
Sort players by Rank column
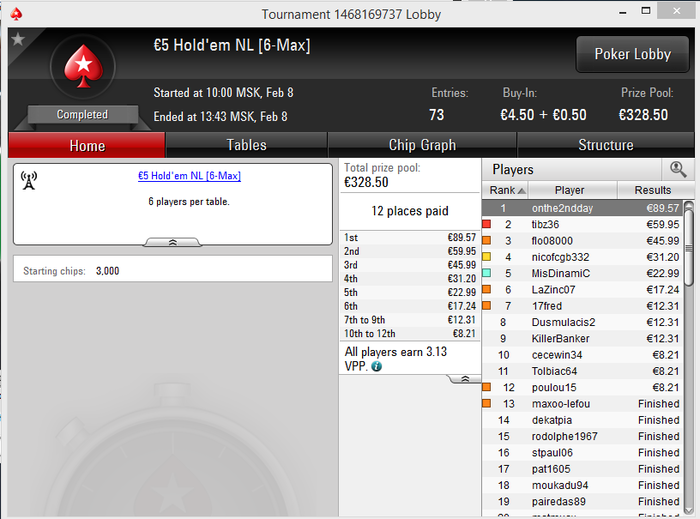pos(505,190)
